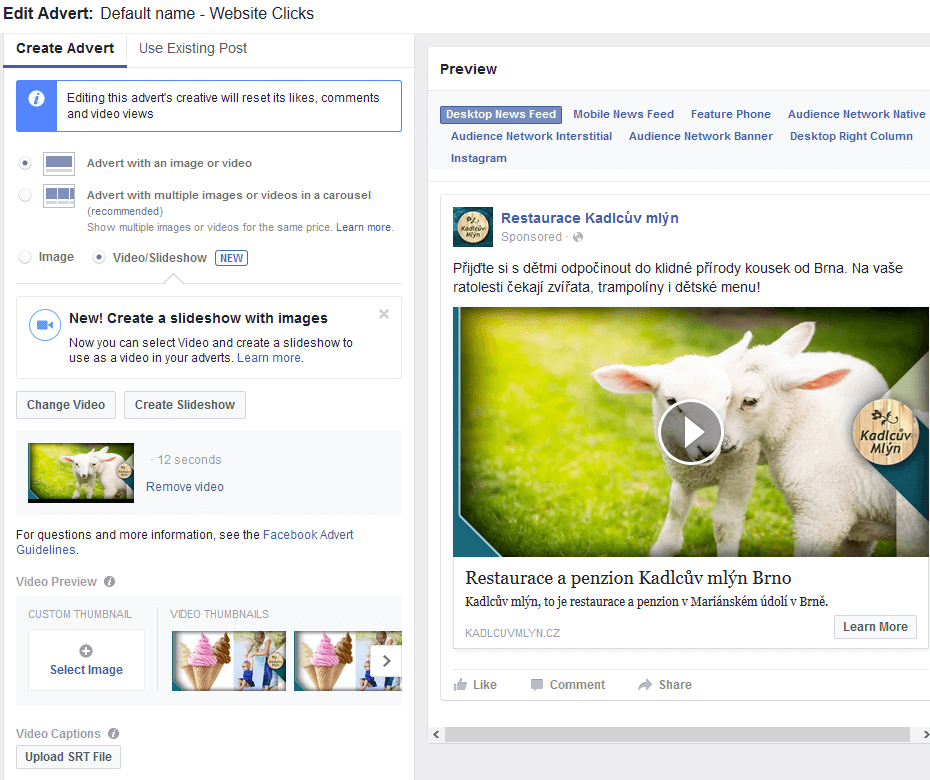Click the Kadlcův Mlýn logo in the video

(885, 432)
